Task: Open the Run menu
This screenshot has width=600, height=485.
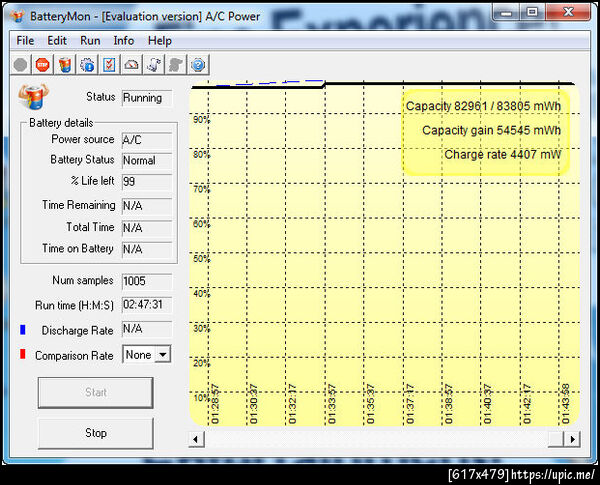Action: [x=90, y=41]
